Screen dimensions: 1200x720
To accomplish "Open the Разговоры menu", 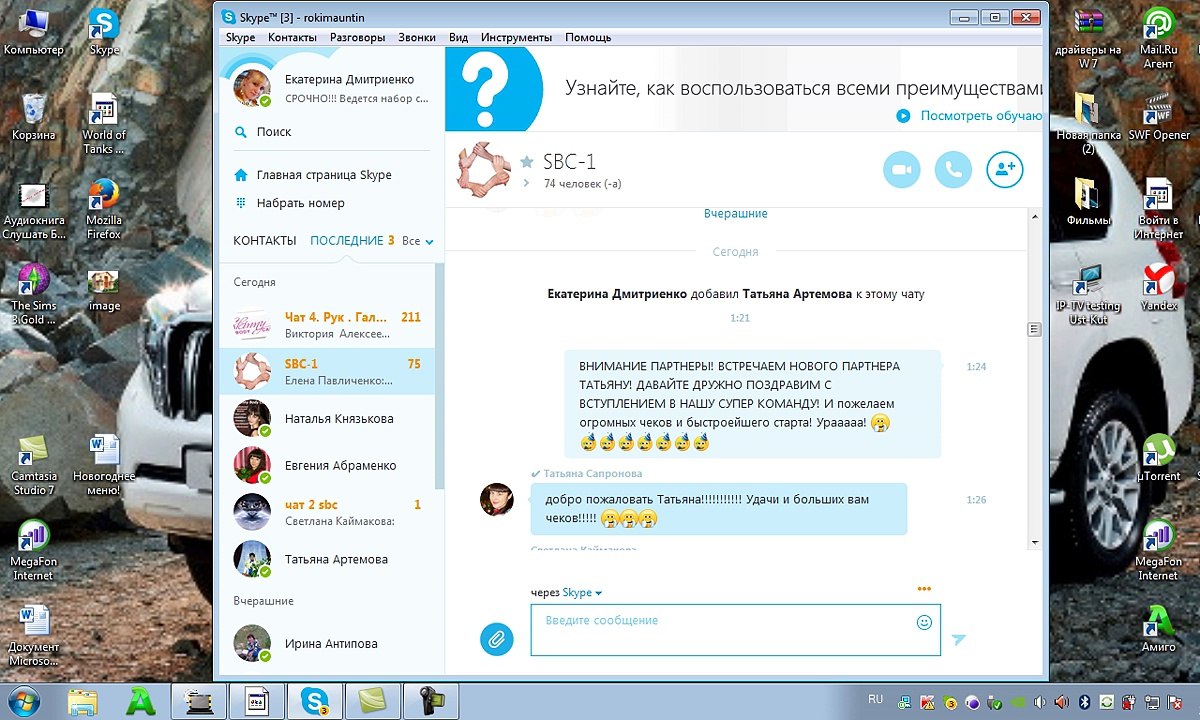I will pos(357,38).
